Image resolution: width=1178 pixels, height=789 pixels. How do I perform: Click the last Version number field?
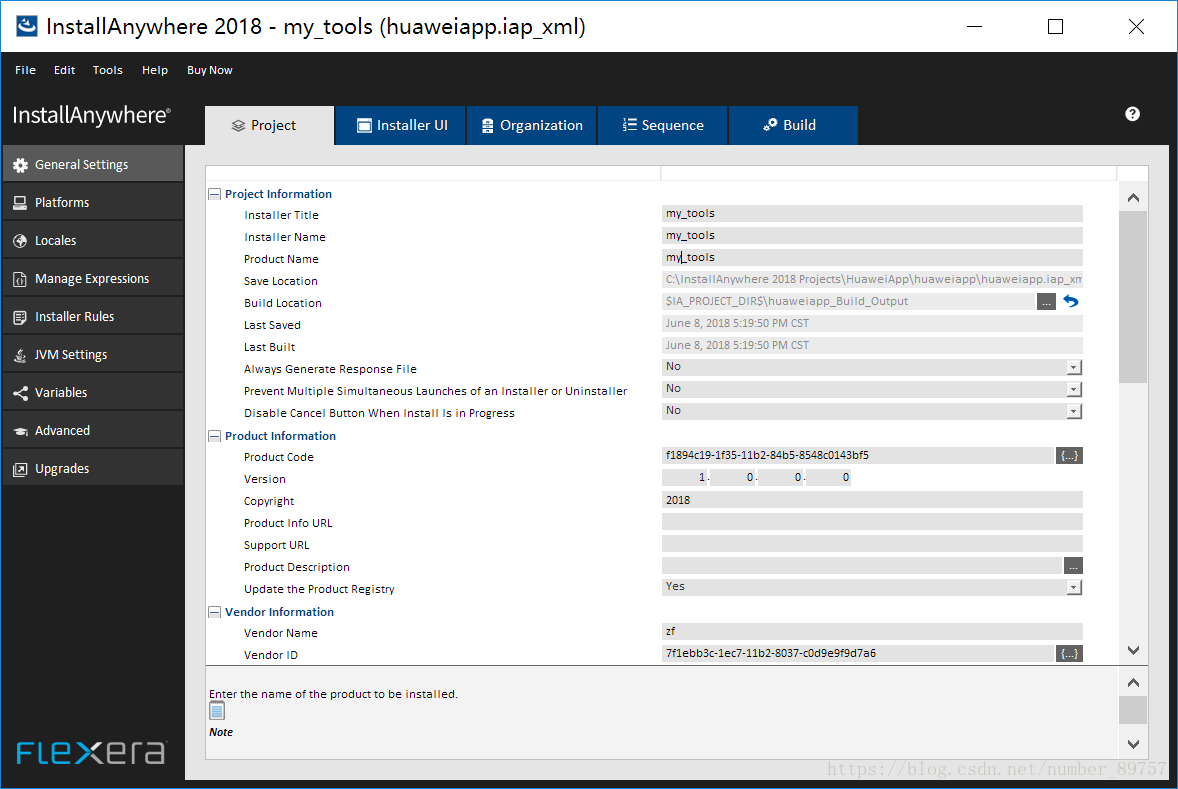pyautogui.click(x=829, y=477)
